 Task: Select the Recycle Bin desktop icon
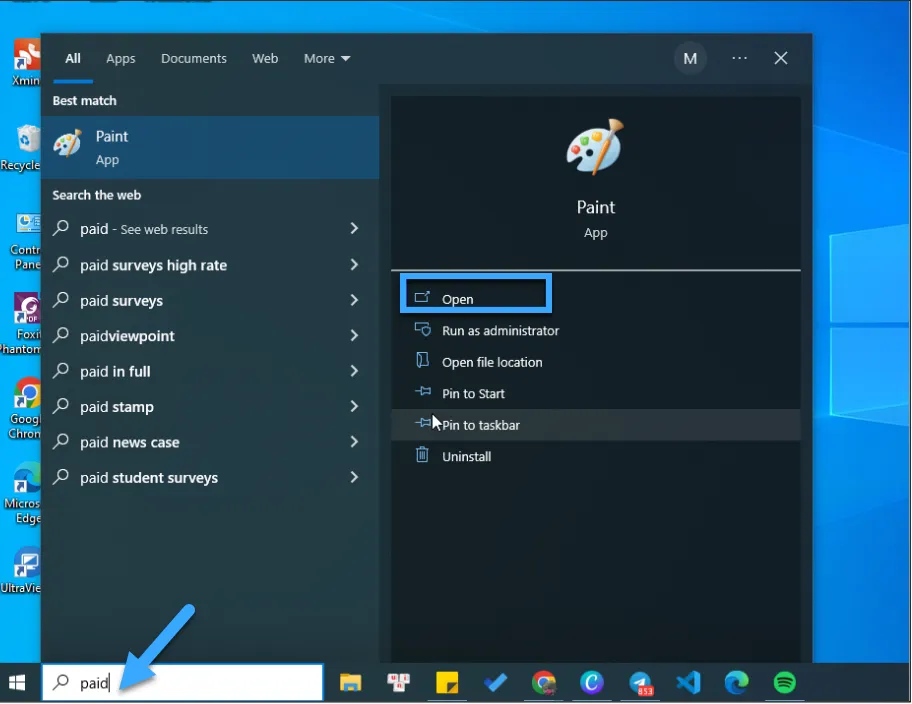[22, 148]
